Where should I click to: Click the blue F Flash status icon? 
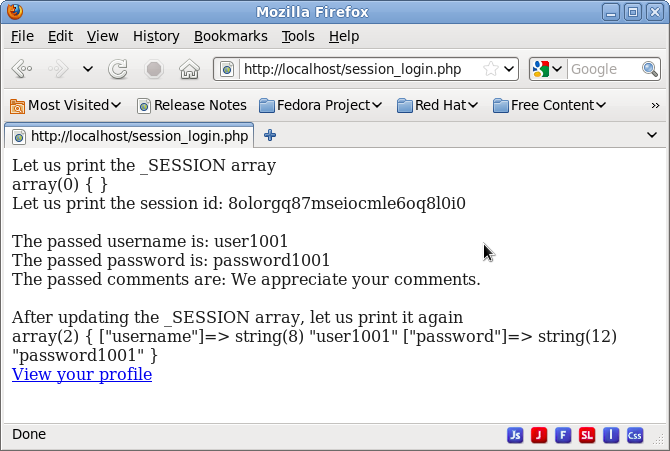tap(563, 435)
